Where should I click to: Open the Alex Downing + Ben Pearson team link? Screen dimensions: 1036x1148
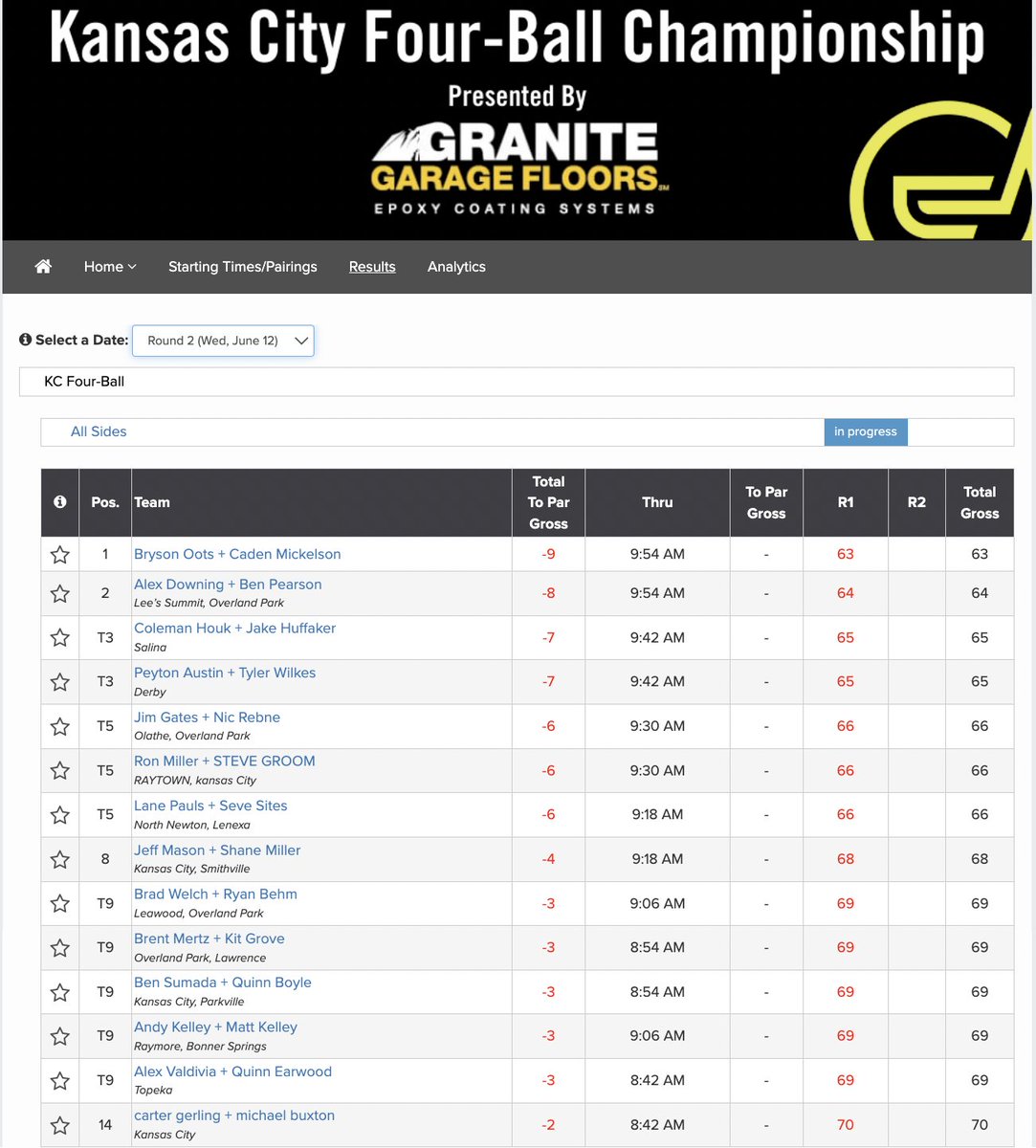coord(227,584)
